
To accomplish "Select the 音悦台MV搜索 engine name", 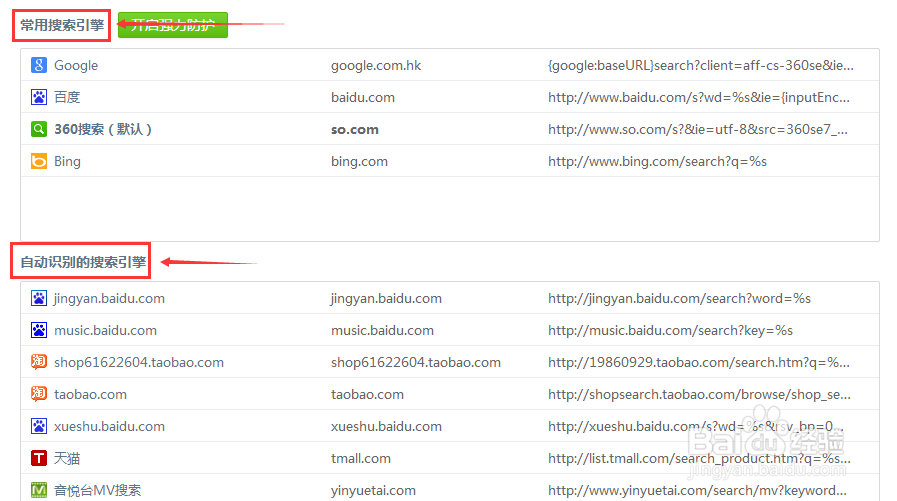I will [x=97, y=490].
